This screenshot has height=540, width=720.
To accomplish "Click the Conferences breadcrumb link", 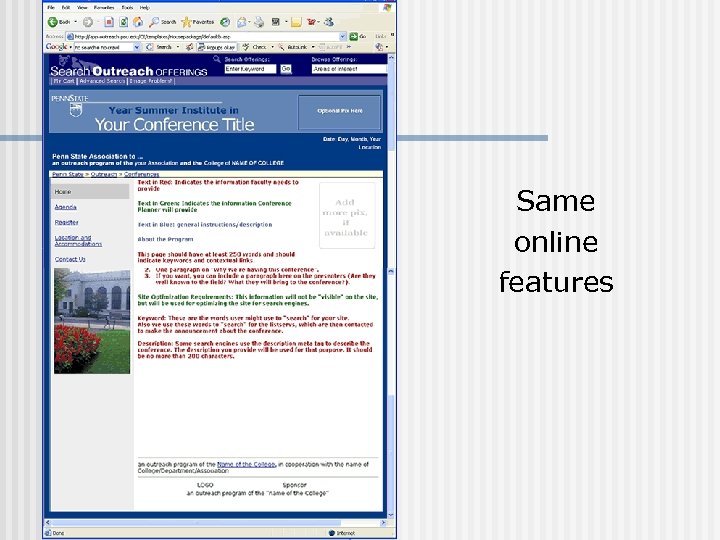I will (x=141, y=174).
